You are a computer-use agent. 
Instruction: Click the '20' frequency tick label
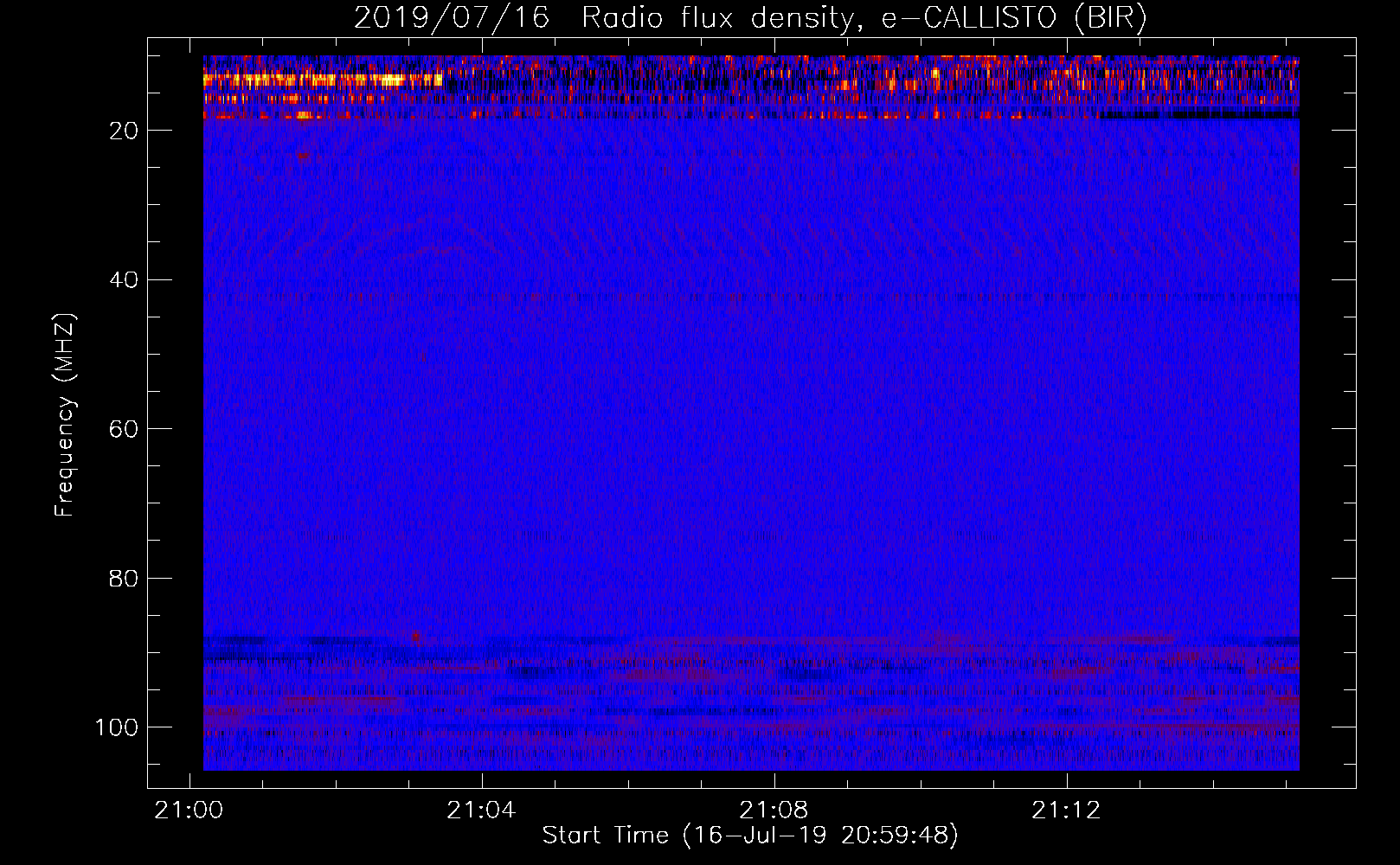[124, 131]
